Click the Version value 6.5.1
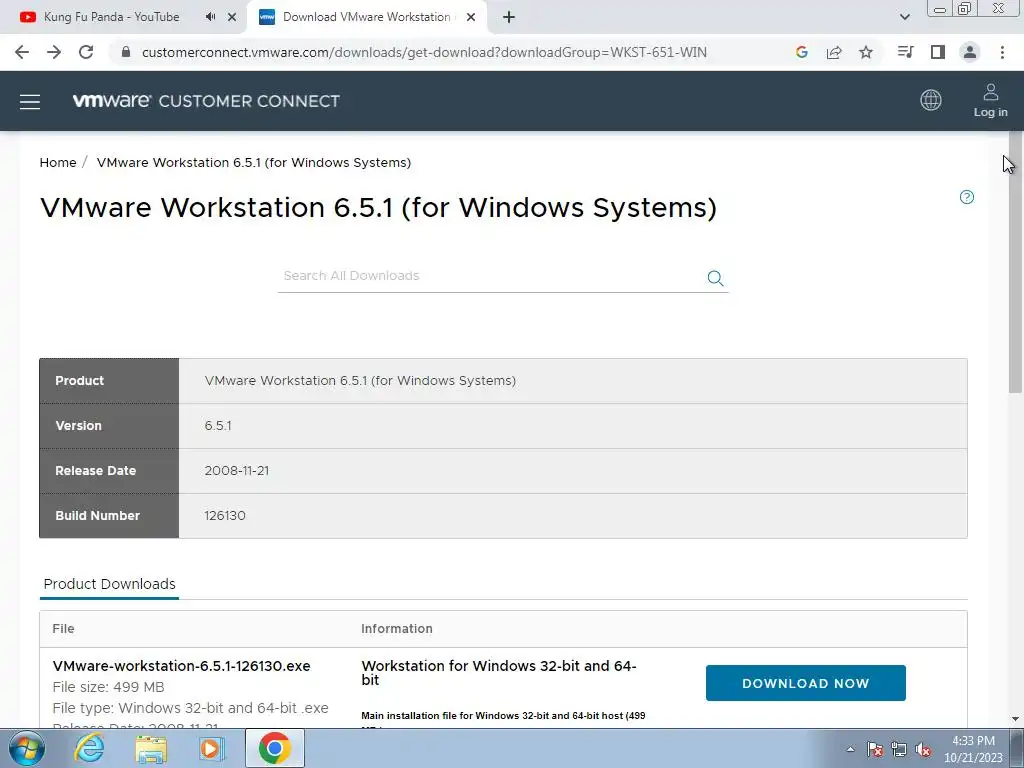This screenshot has width=1024, height=768. 218,426
